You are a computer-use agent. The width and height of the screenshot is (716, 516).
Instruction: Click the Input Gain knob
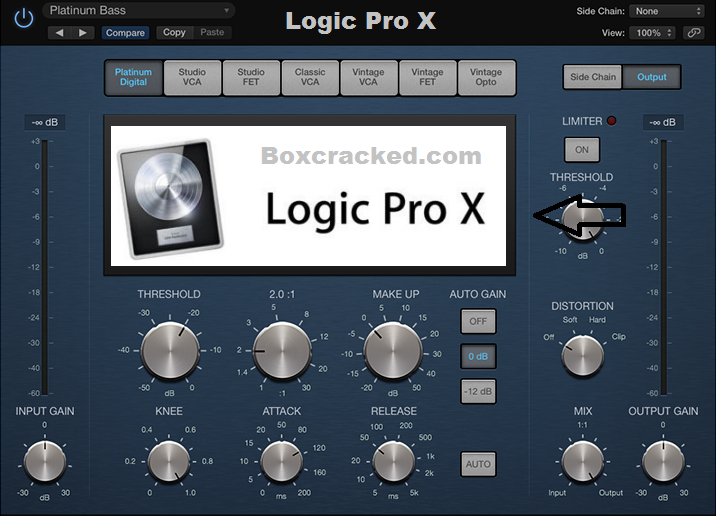click(45, 461)
